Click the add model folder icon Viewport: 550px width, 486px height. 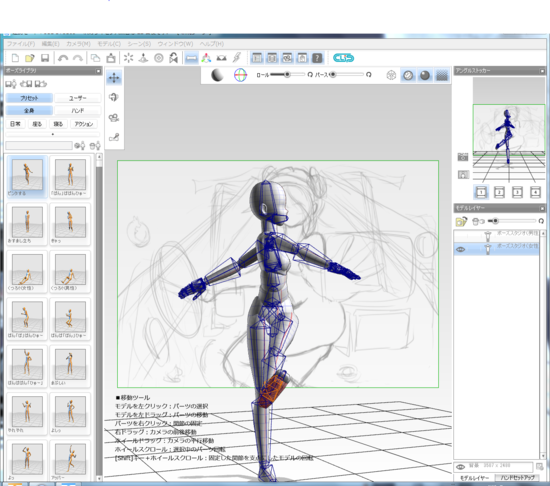point(461,221)
